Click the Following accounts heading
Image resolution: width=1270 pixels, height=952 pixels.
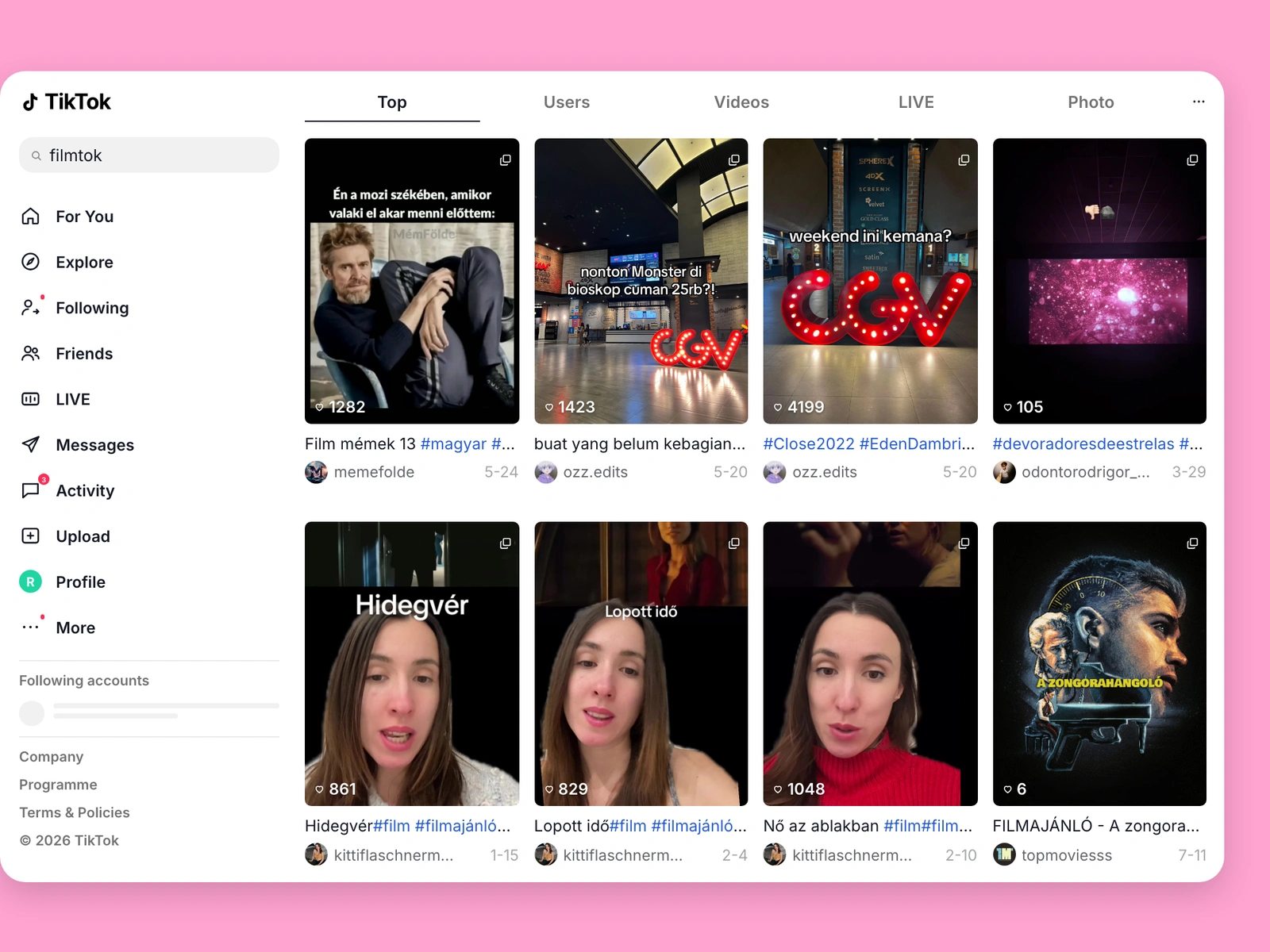click(x=84, y=681)
